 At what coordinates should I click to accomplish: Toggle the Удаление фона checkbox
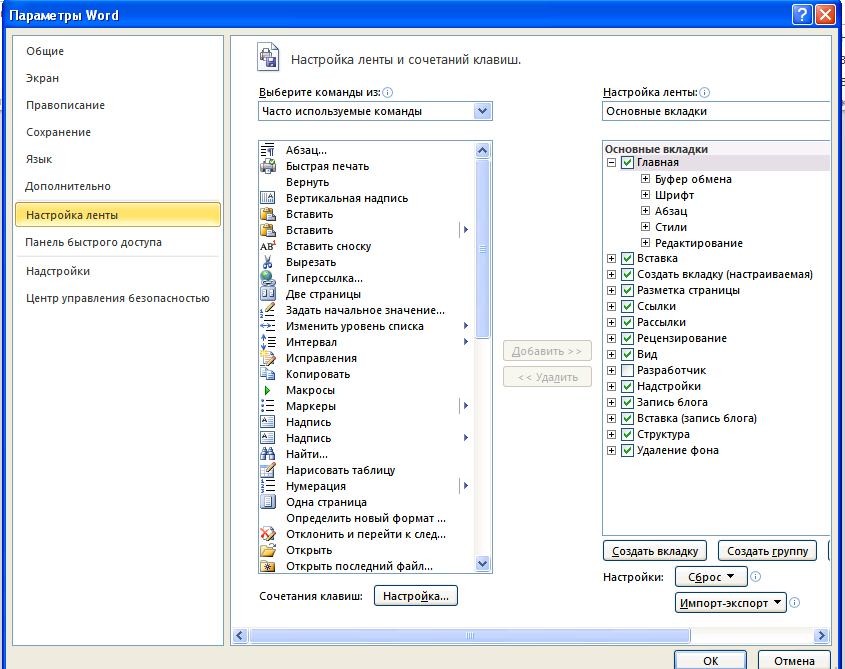pos(627,450)
